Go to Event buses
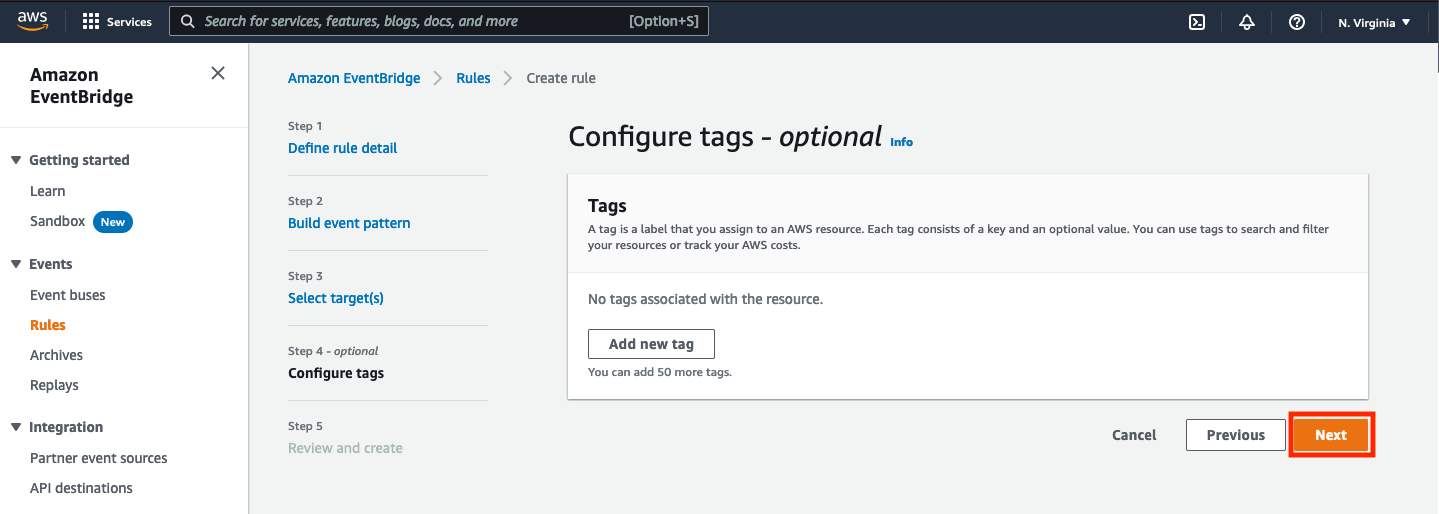Image resolution: width=1439 pixels, height=514 pixels. [x=67, y=295]
